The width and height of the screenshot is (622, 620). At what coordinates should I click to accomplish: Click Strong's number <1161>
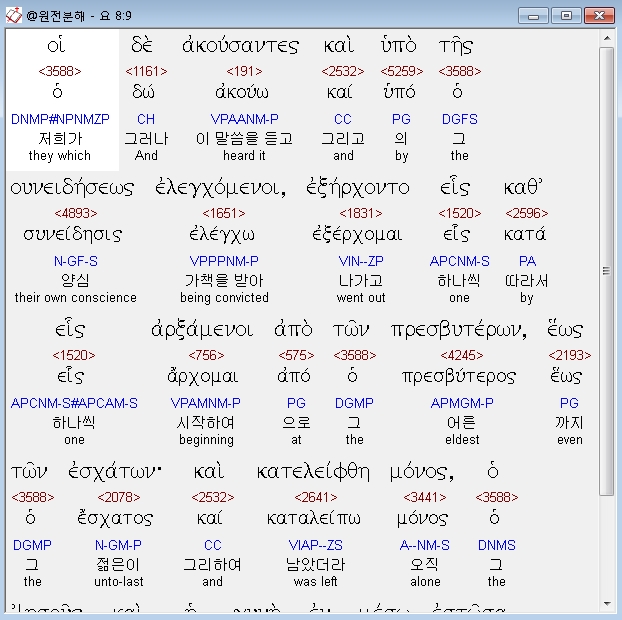[x=146, y=71]
